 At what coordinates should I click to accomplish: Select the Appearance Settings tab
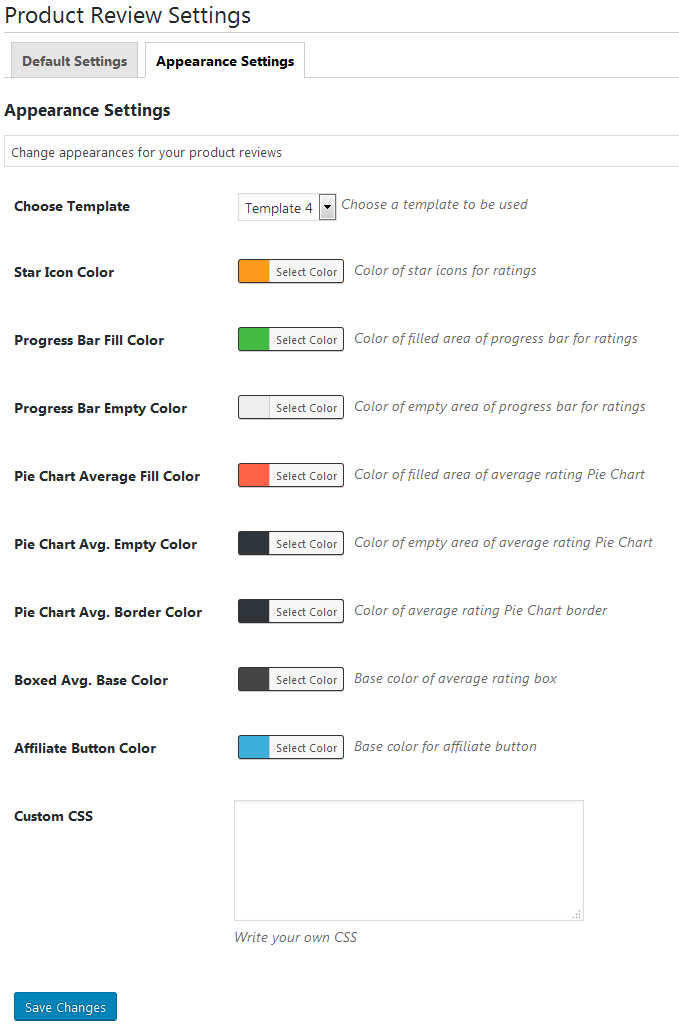pyautogui.click(x=225, y=61)
